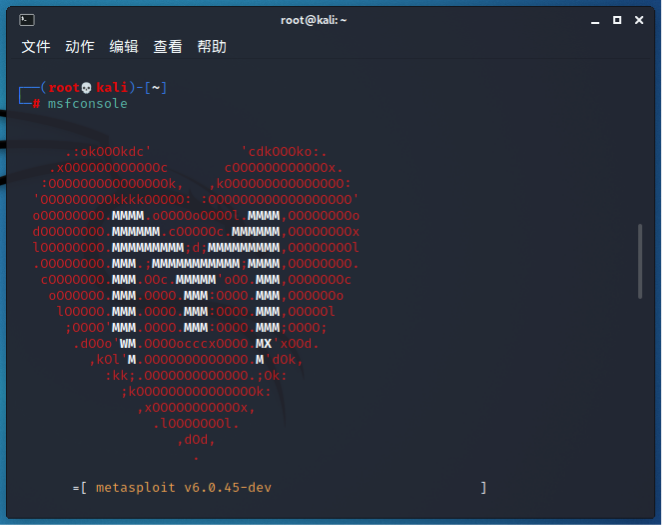Open the 帮助 menu
Image resolution: width=662 pixels, height=525 pixels.
click(212, 46)
